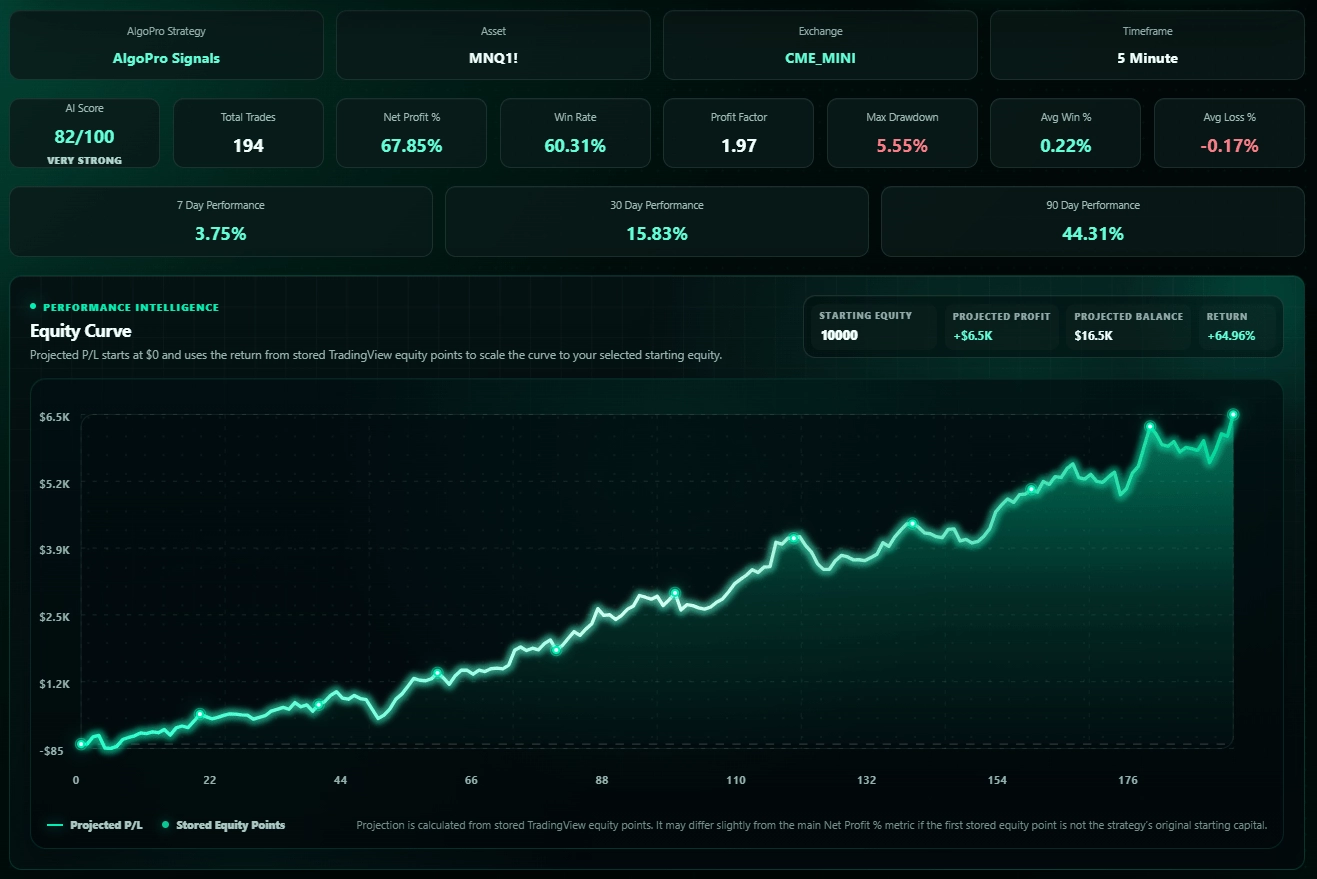Open the 90 Day Performance card
Image resolution: width=1317 pixels, height=879 pixels.
pos(1093,221)
